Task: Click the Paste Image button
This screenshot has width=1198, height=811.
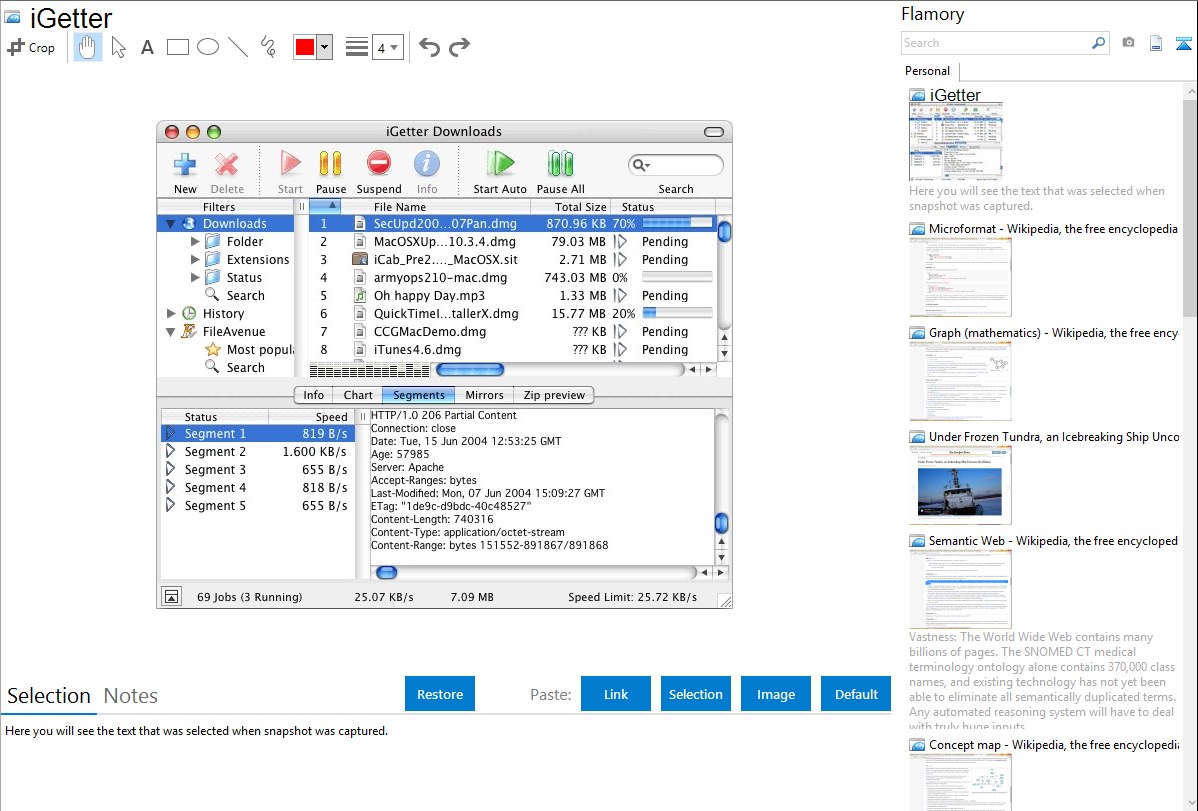Action: (x=776, y=694)
